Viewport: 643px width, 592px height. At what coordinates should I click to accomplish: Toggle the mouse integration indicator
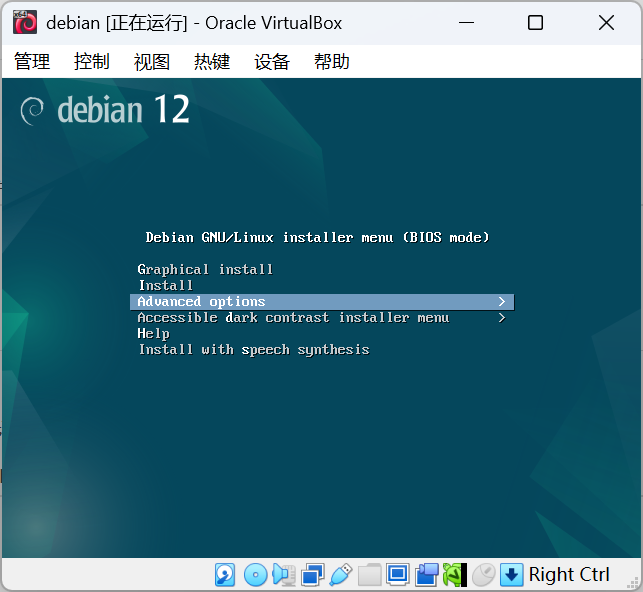[484, 575]
